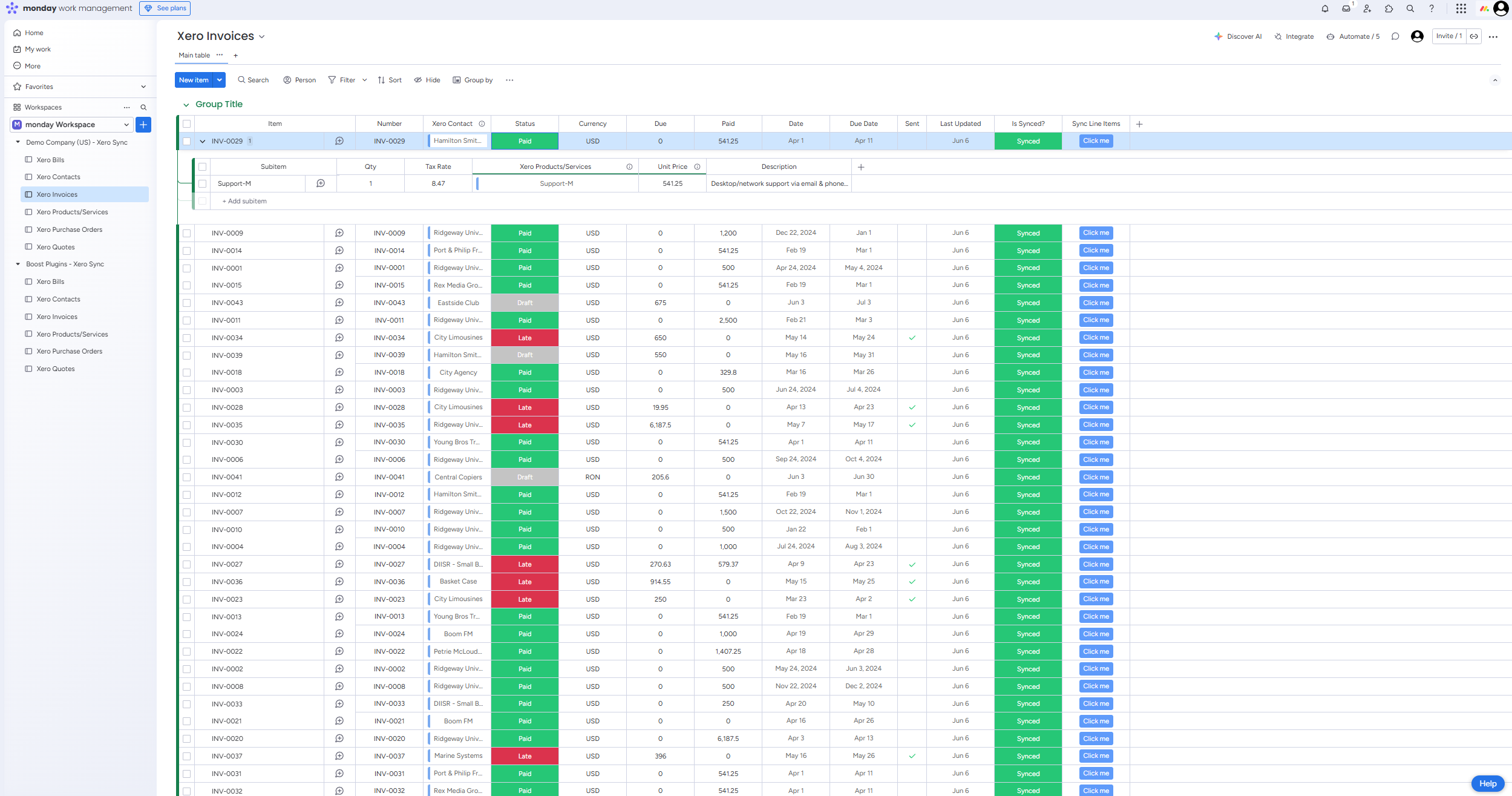Screen dimensions: 1512x796
Task: Open the Xero Invoices board title dropdown
Action: click(262, 36)
